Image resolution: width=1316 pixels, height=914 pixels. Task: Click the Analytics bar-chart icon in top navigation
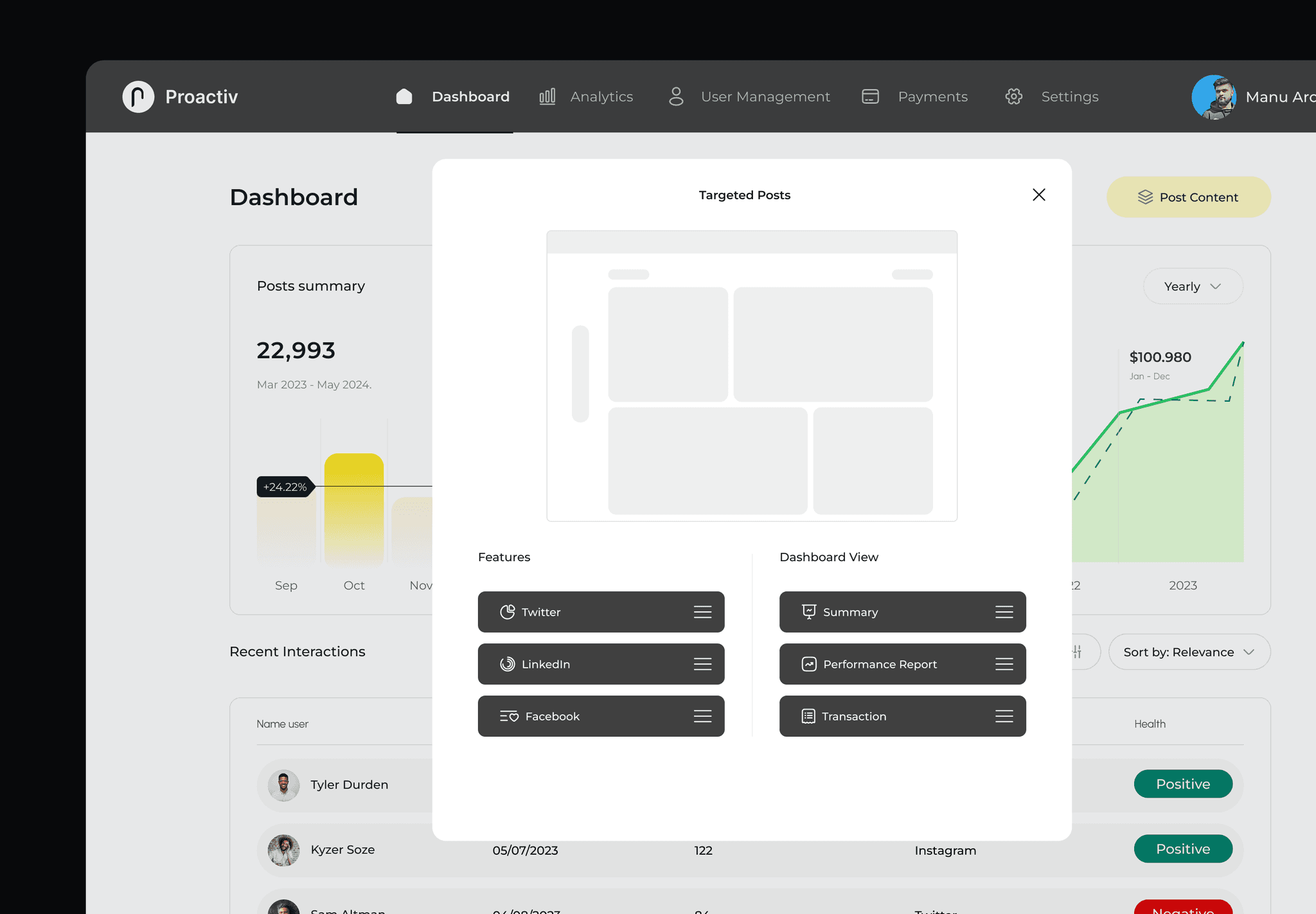click(547, 96)
